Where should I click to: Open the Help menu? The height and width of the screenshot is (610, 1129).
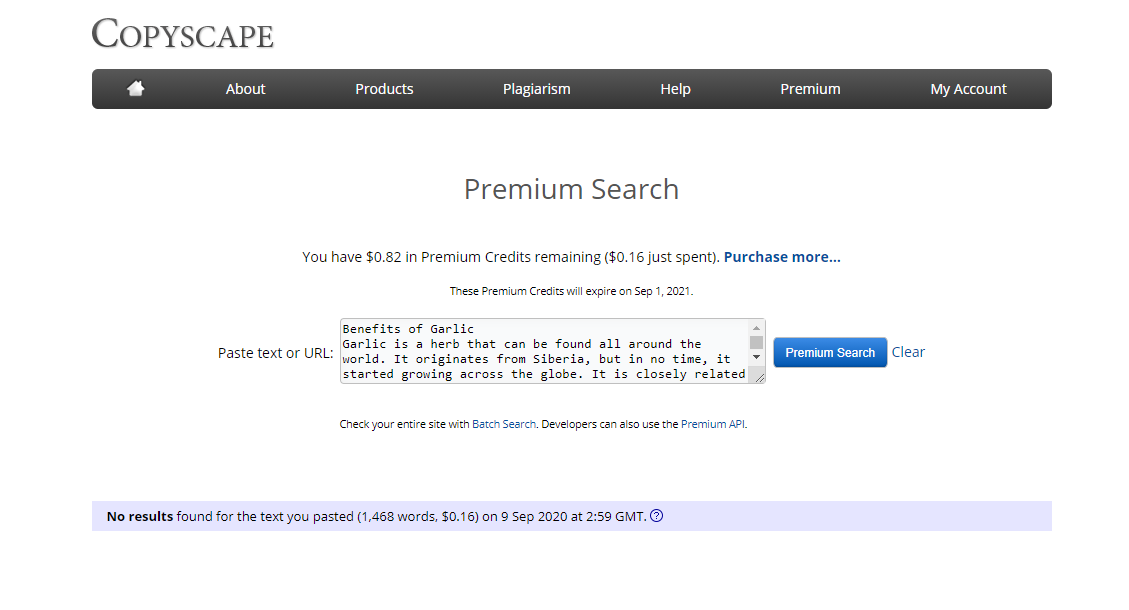[x=675, y=89]
